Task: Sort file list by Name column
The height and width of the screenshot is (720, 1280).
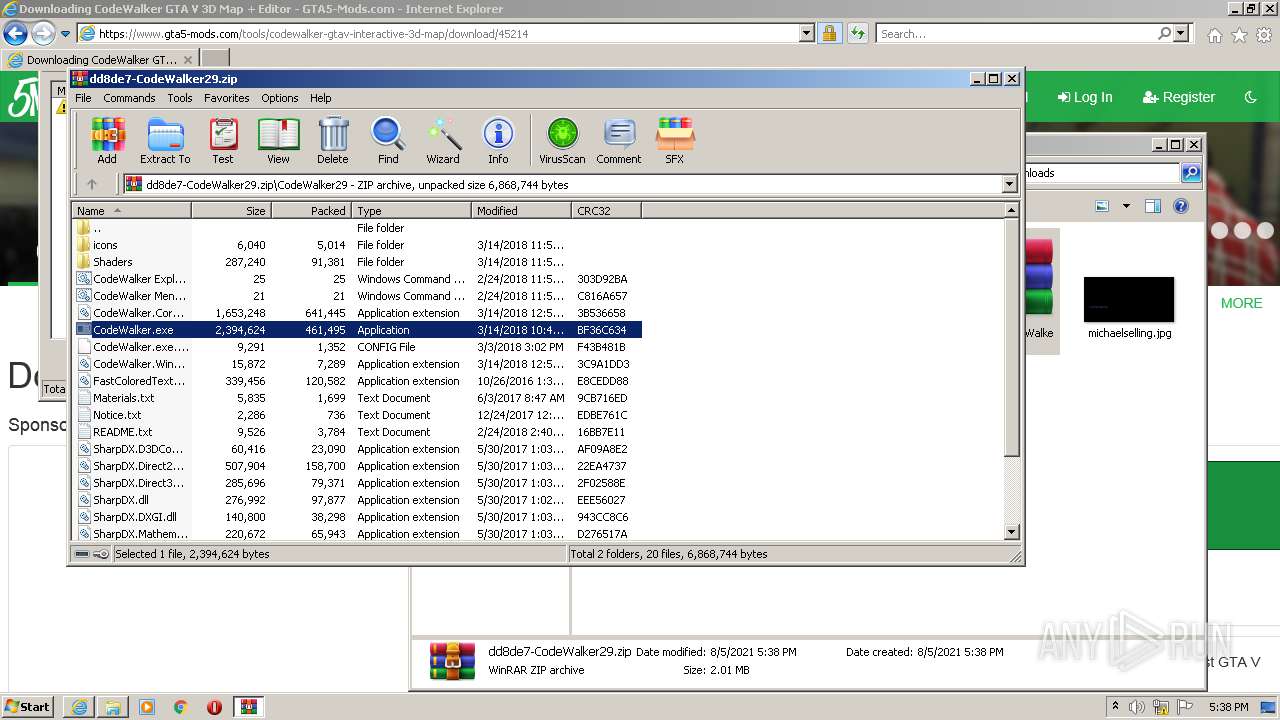Action: [132, 211]
